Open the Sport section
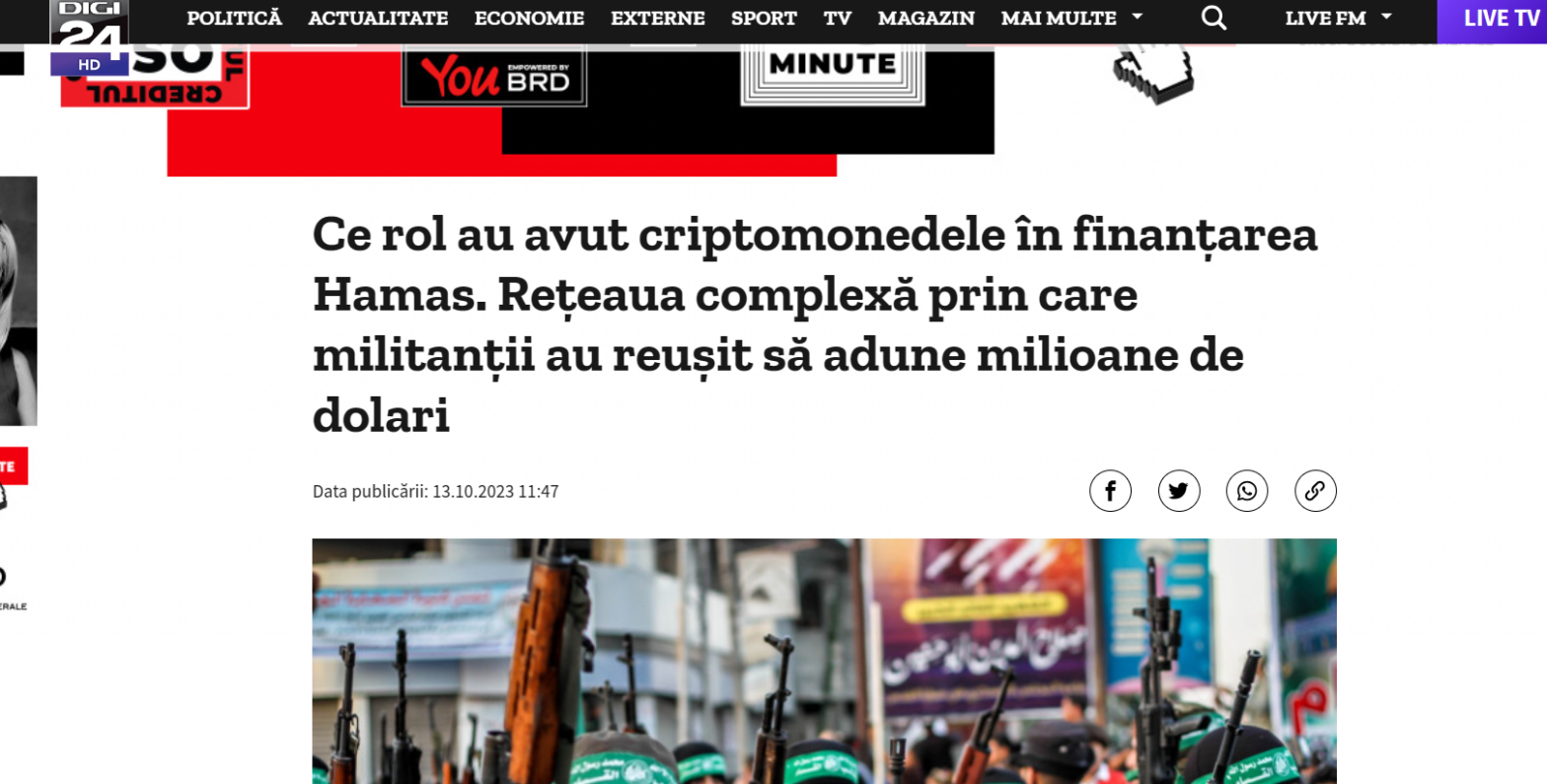Viewport: 1547px width, 784px height. pyautogui.click(x=764, y=18)
